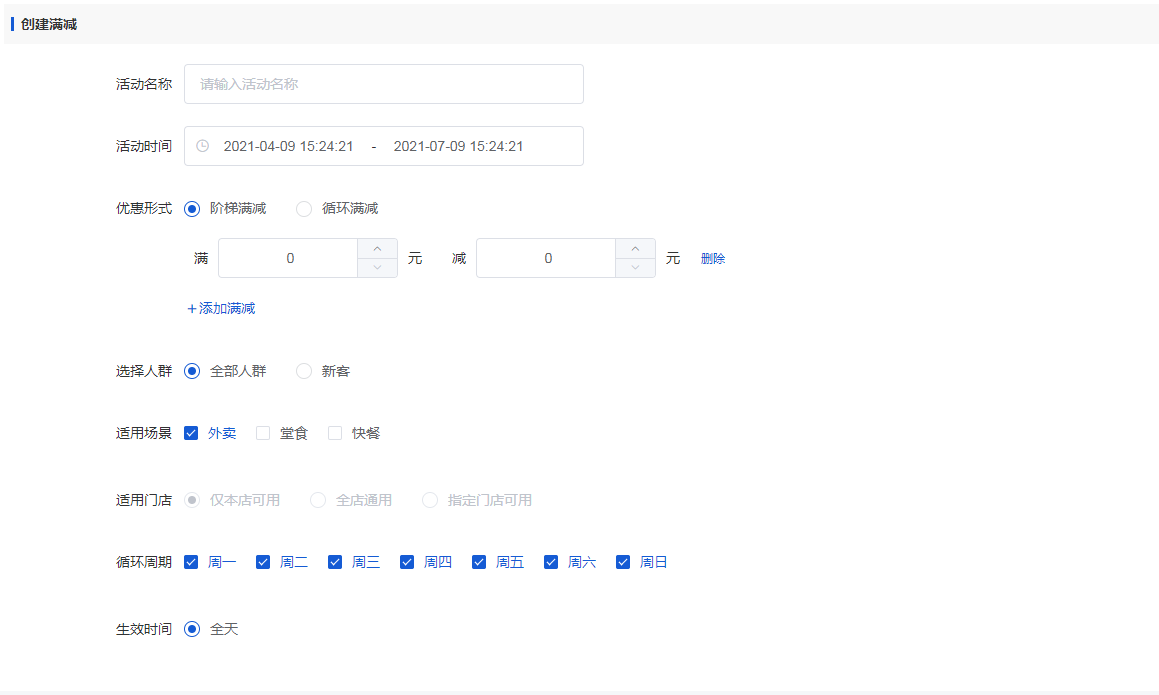Screen dimensions: 1159x695
Task: Uncheck 周日 checkbox
Action: point(623,563)
